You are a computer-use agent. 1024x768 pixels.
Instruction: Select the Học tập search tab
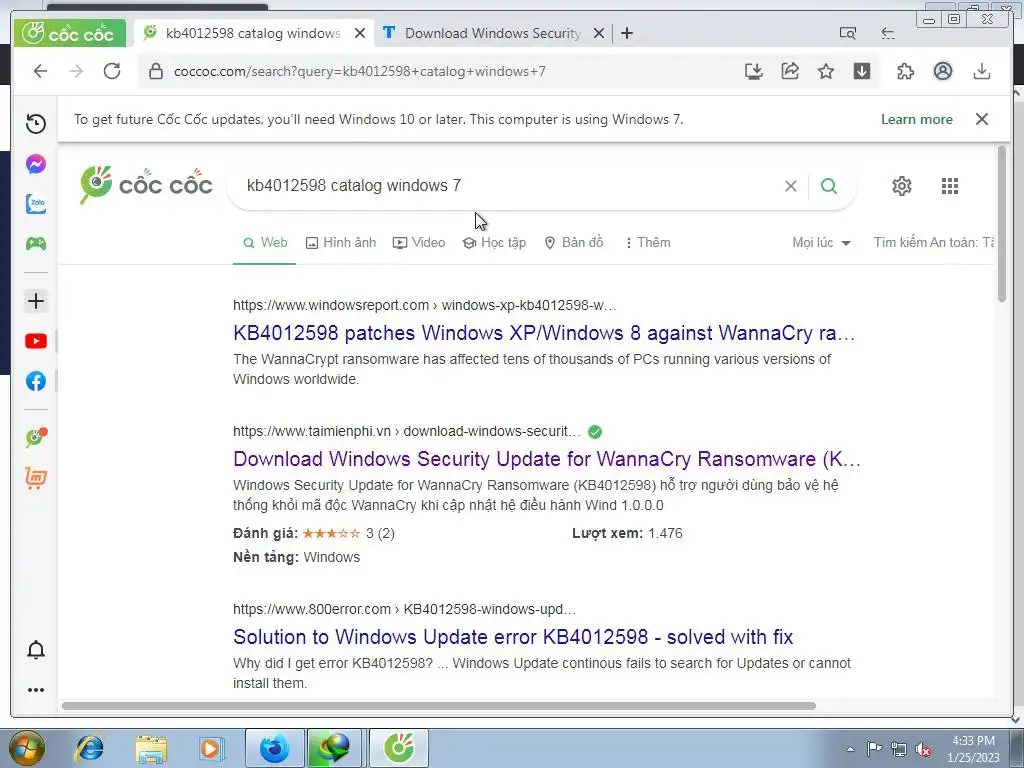pos(494,243)
